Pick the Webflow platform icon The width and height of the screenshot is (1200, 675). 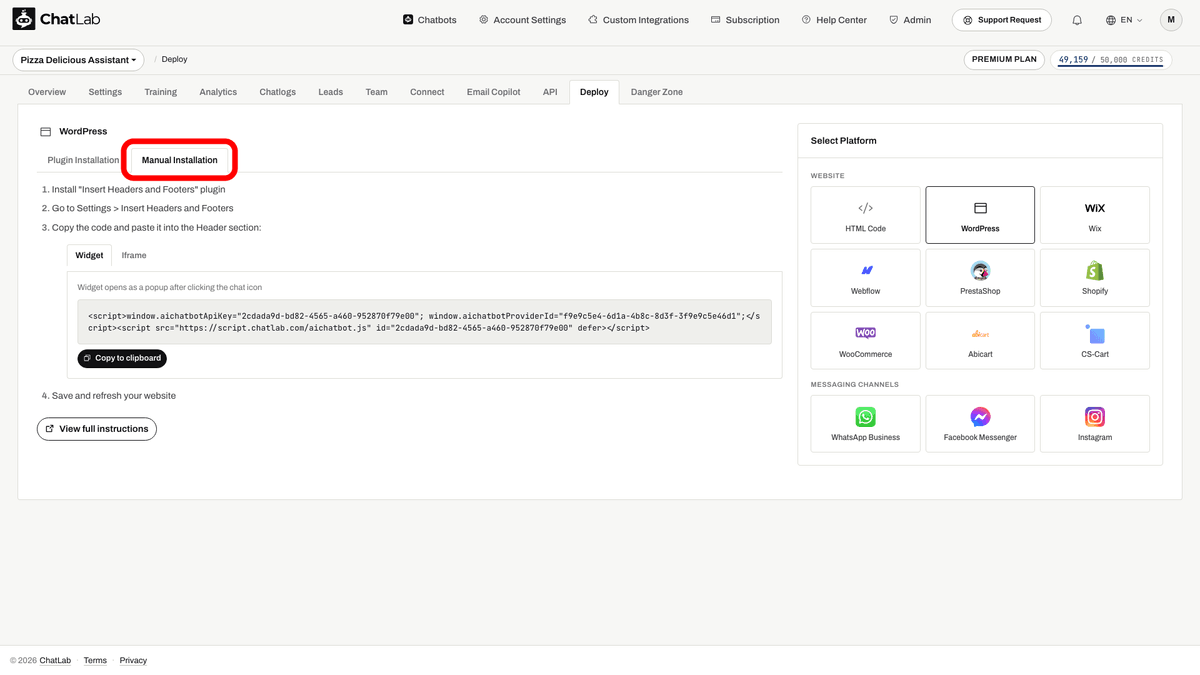pos(865,271)
